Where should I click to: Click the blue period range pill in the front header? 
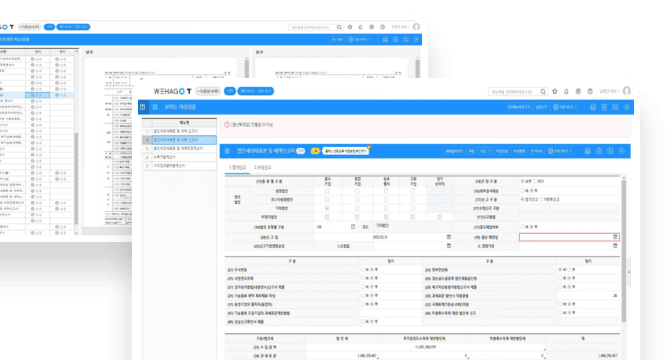click(x=256, y=91)
